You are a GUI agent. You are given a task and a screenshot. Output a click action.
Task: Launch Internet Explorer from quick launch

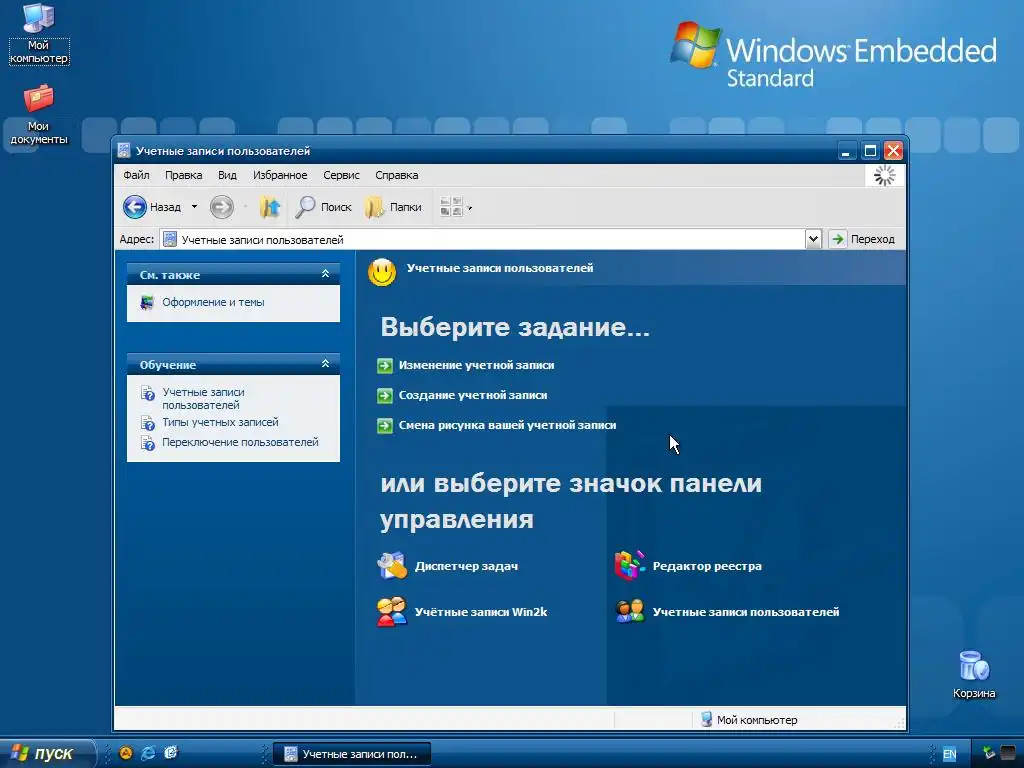click(x=148, y=753)
